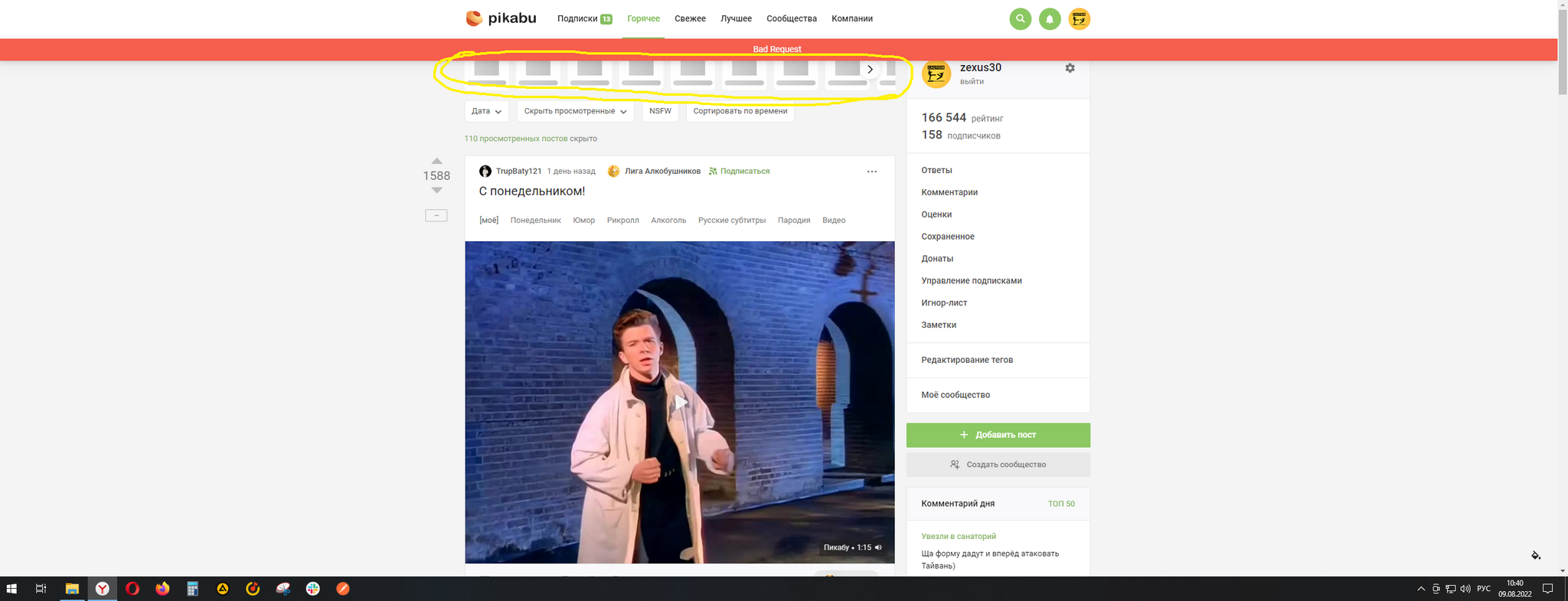Expand Скрыть просмотренные dropdown

[x=575, y=111]
